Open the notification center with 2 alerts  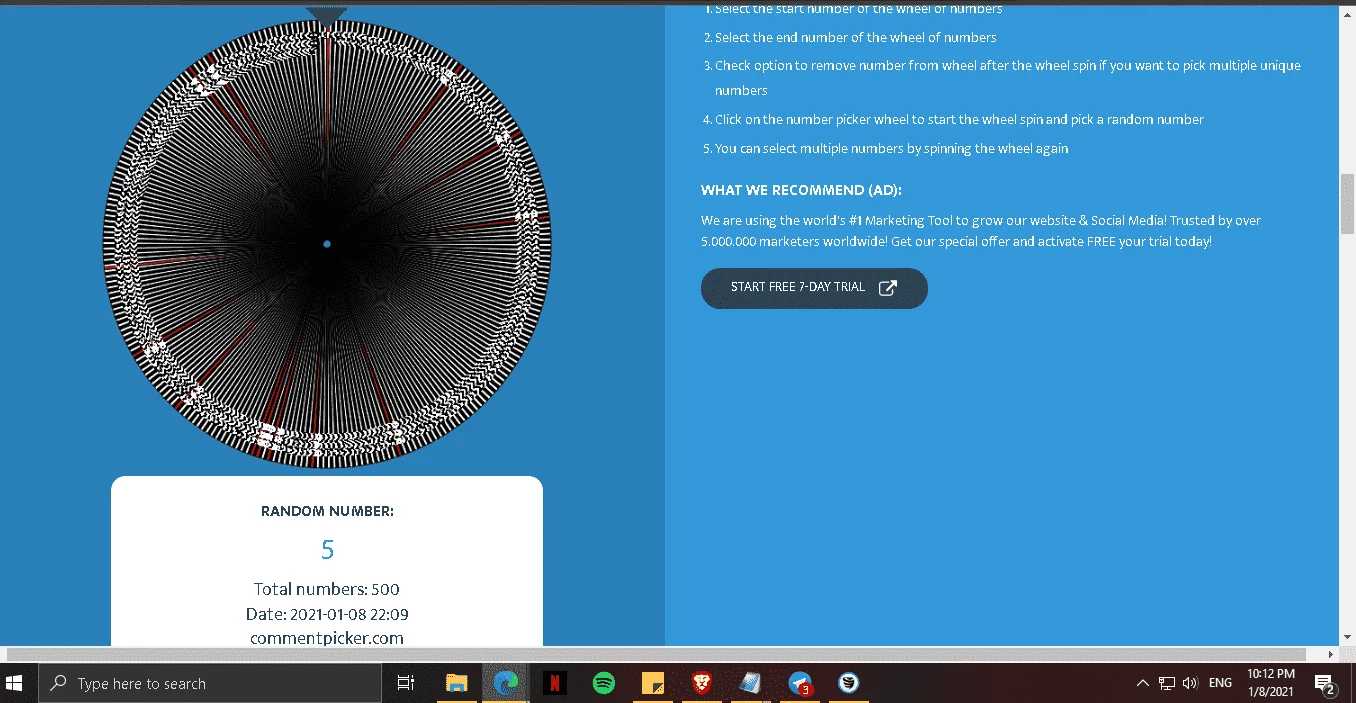[1325, 684]
